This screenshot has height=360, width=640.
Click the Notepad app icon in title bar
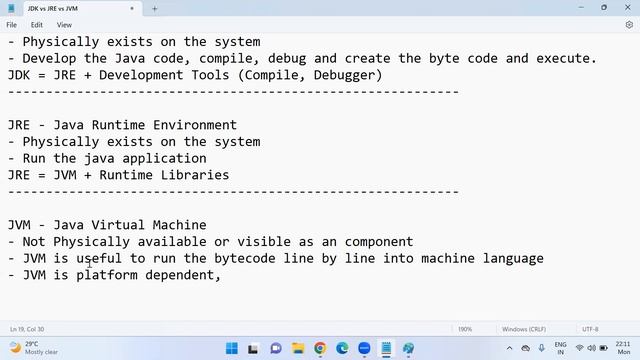point(11,8)
